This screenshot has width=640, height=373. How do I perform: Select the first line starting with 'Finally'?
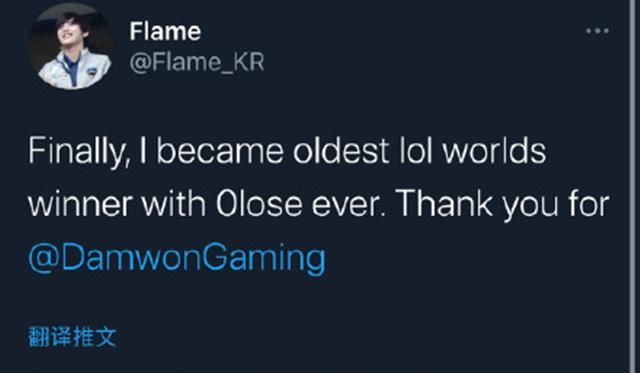click(x=287, y=152)
